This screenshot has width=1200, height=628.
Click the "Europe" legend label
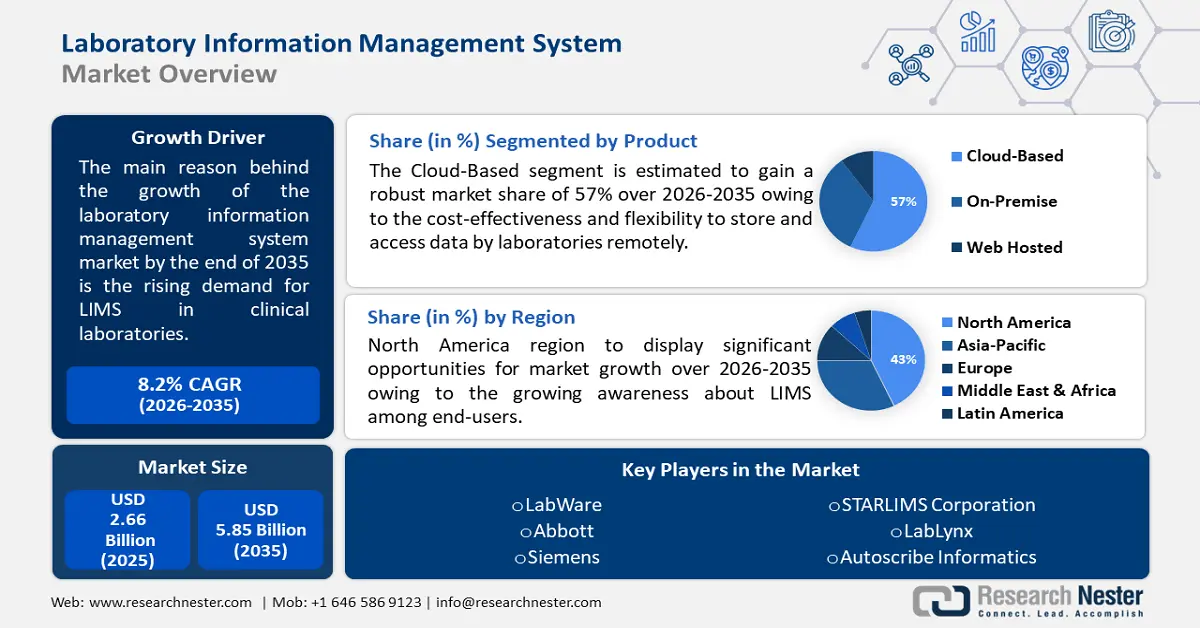985,368
